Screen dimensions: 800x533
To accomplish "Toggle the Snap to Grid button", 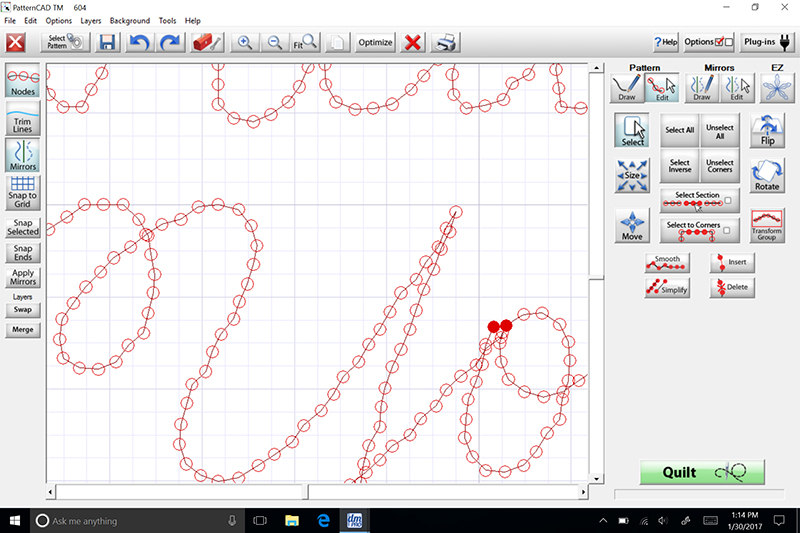I will (23, 190).
